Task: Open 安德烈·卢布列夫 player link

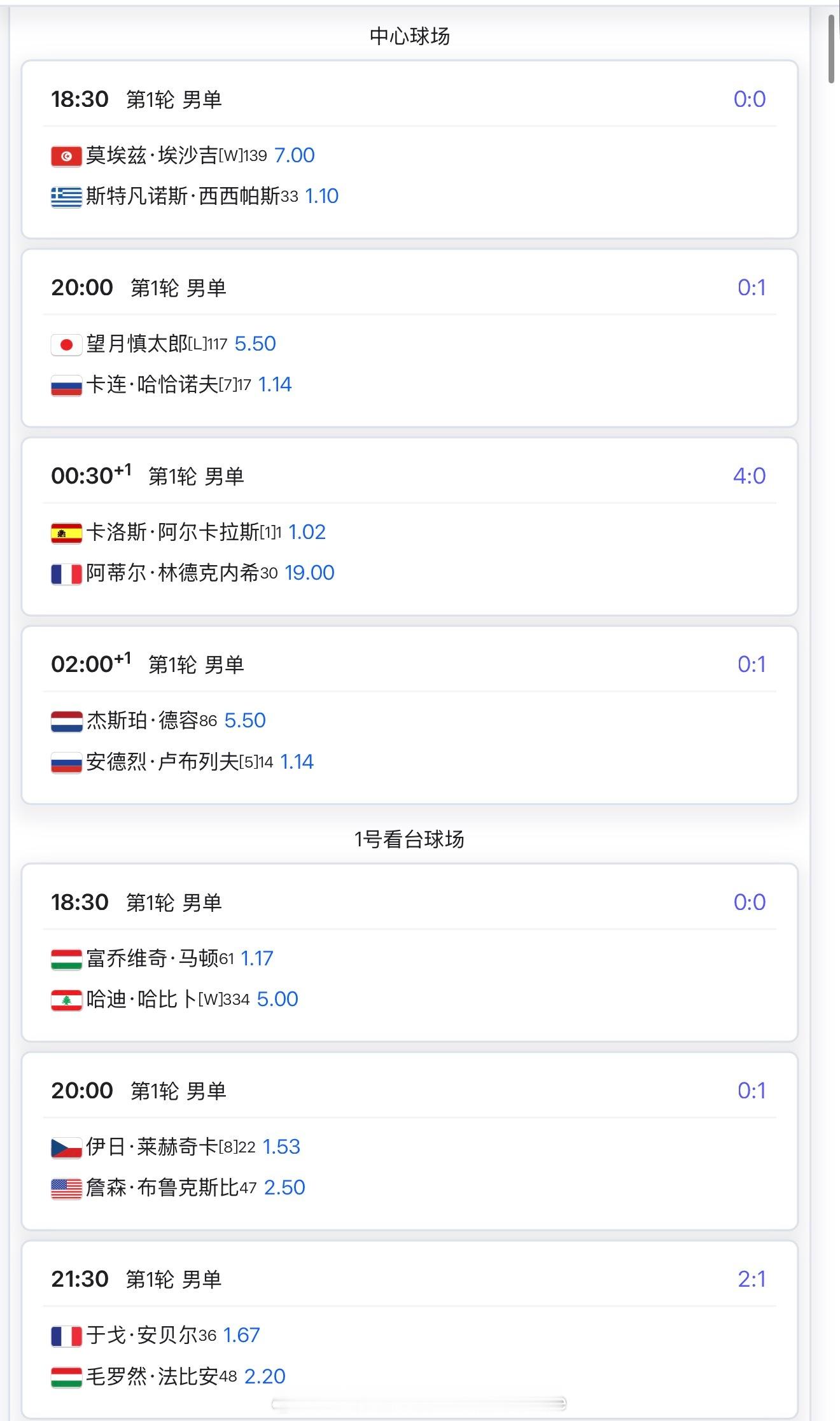Action: point(162,762)
